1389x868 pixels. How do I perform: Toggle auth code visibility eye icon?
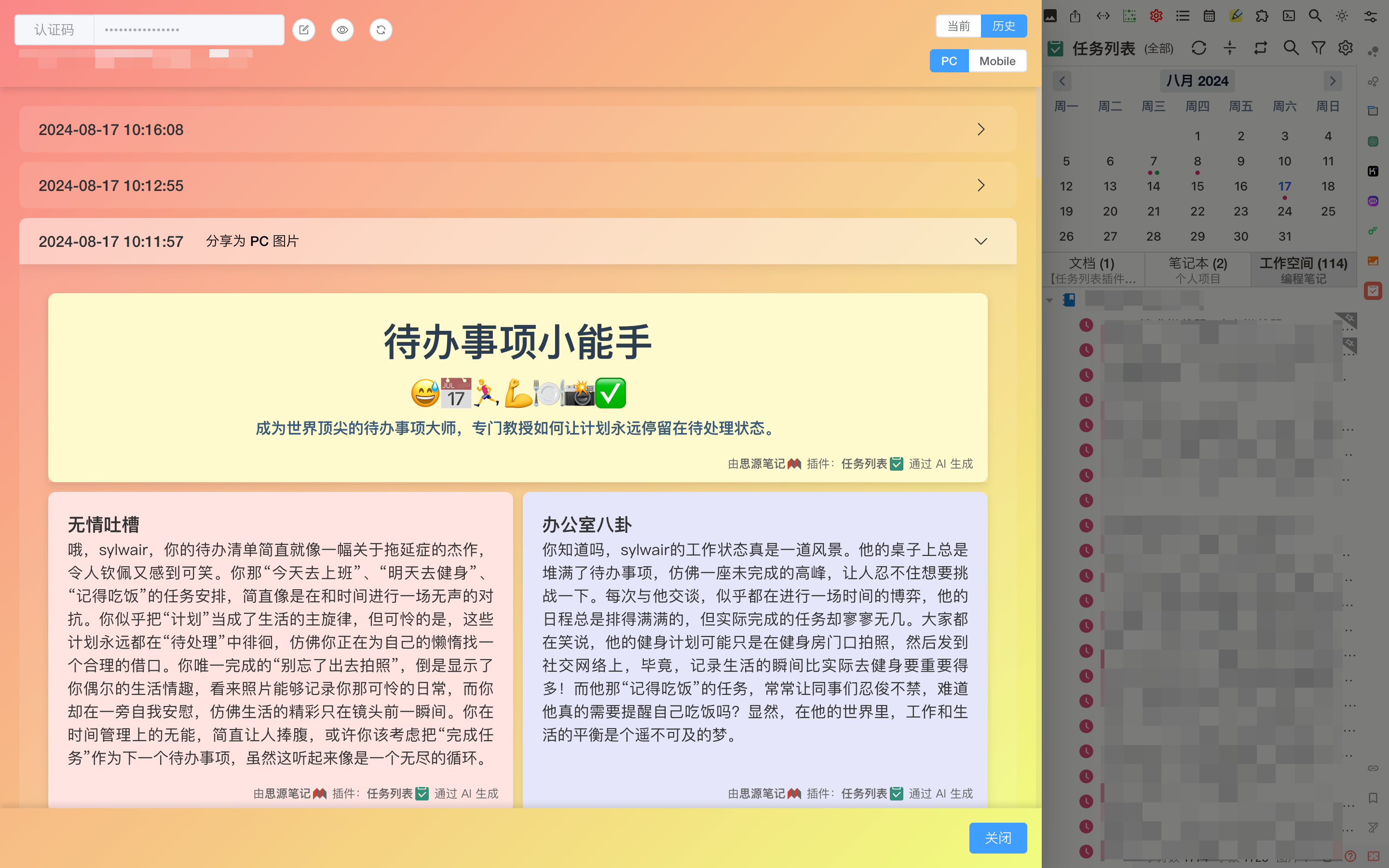click(342, 30)
